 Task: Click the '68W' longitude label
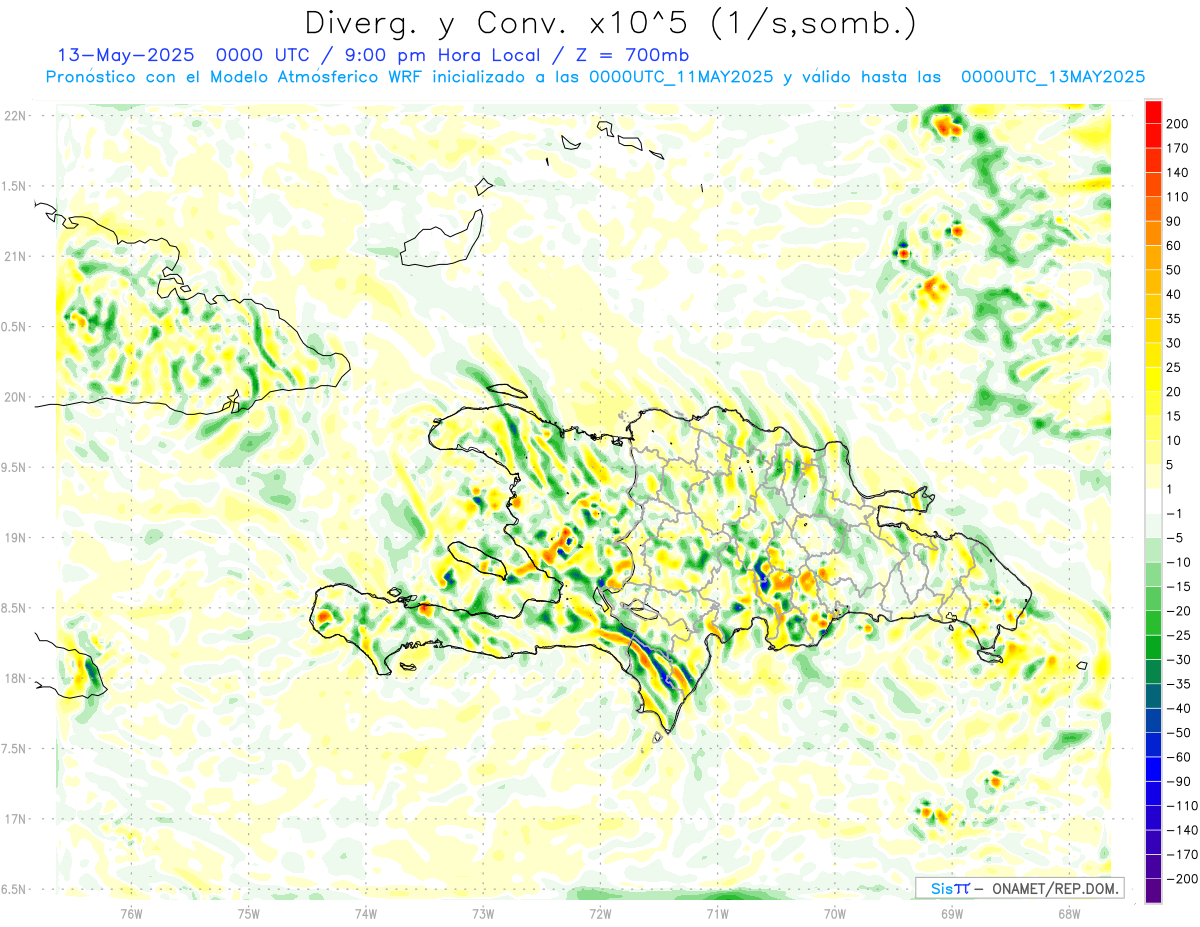1068,912
